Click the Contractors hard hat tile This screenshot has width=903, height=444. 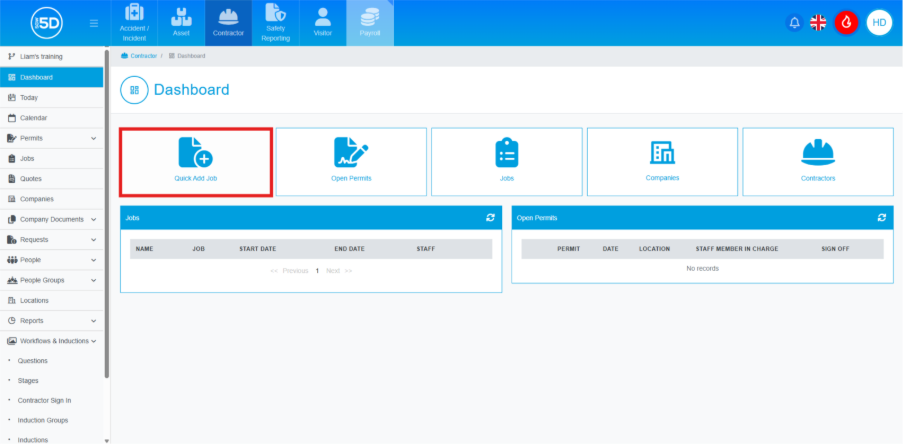[x=818, y=152]
